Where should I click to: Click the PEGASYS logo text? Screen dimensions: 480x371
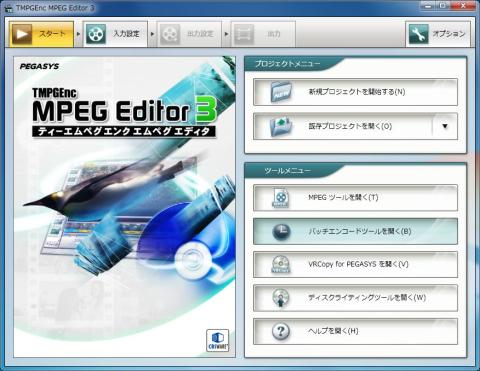point(39,66)
